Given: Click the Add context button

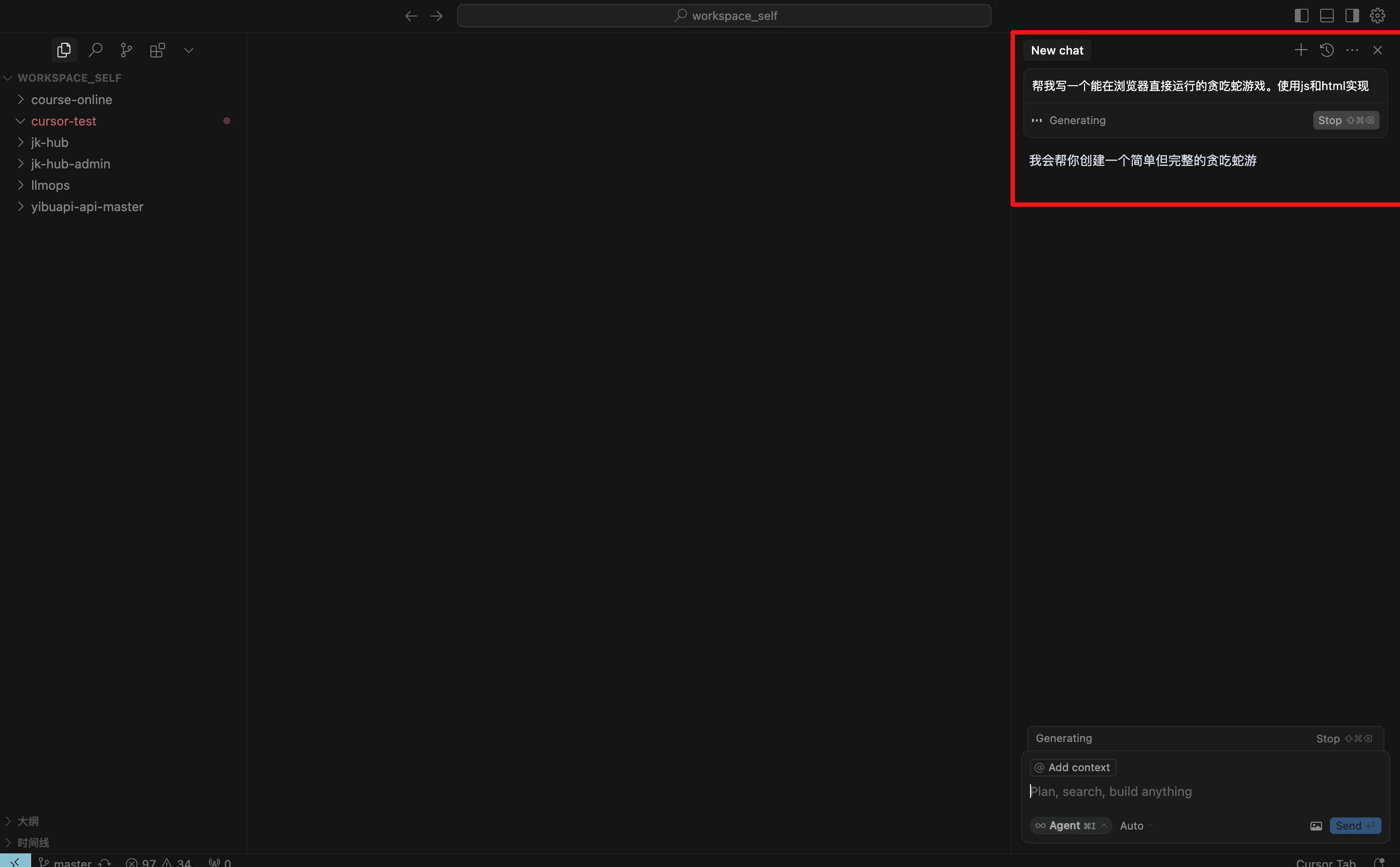Looking at the screenshot, I should click(x=1072, y=767).
